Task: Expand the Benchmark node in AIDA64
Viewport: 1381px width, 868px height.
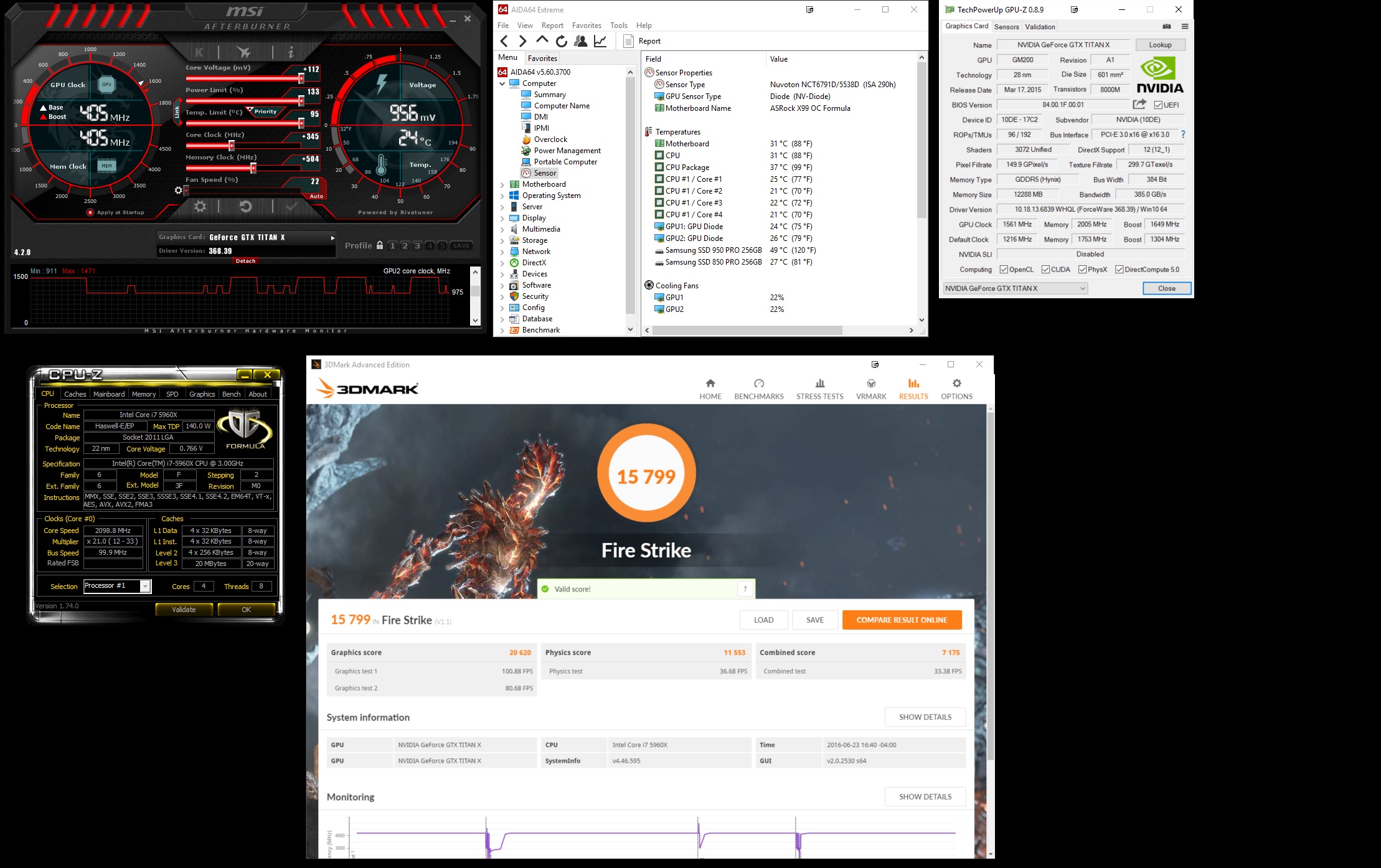Action: [x=502, y=330]
